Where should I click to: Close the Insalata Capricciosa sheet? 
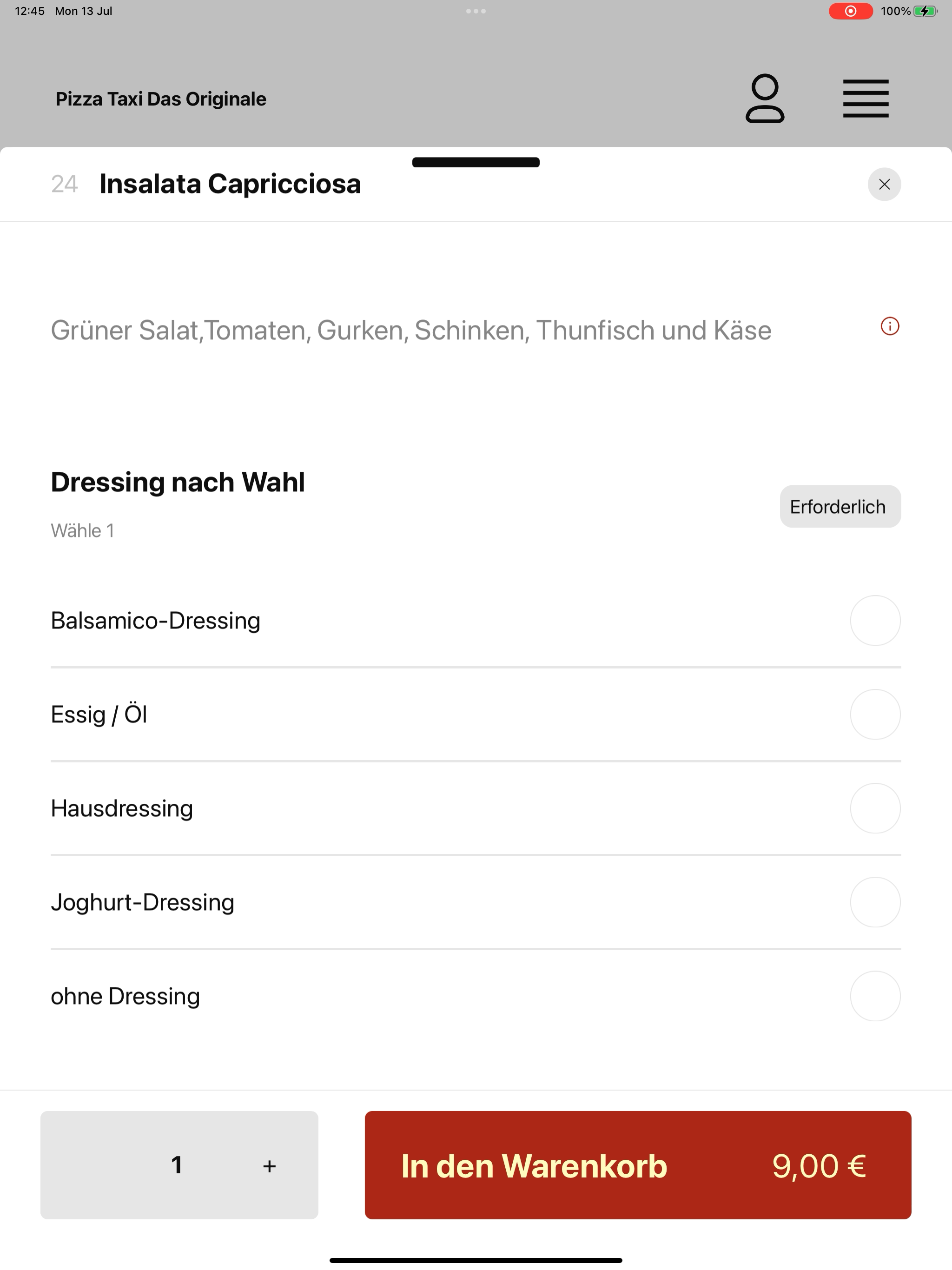click(884, 184)
